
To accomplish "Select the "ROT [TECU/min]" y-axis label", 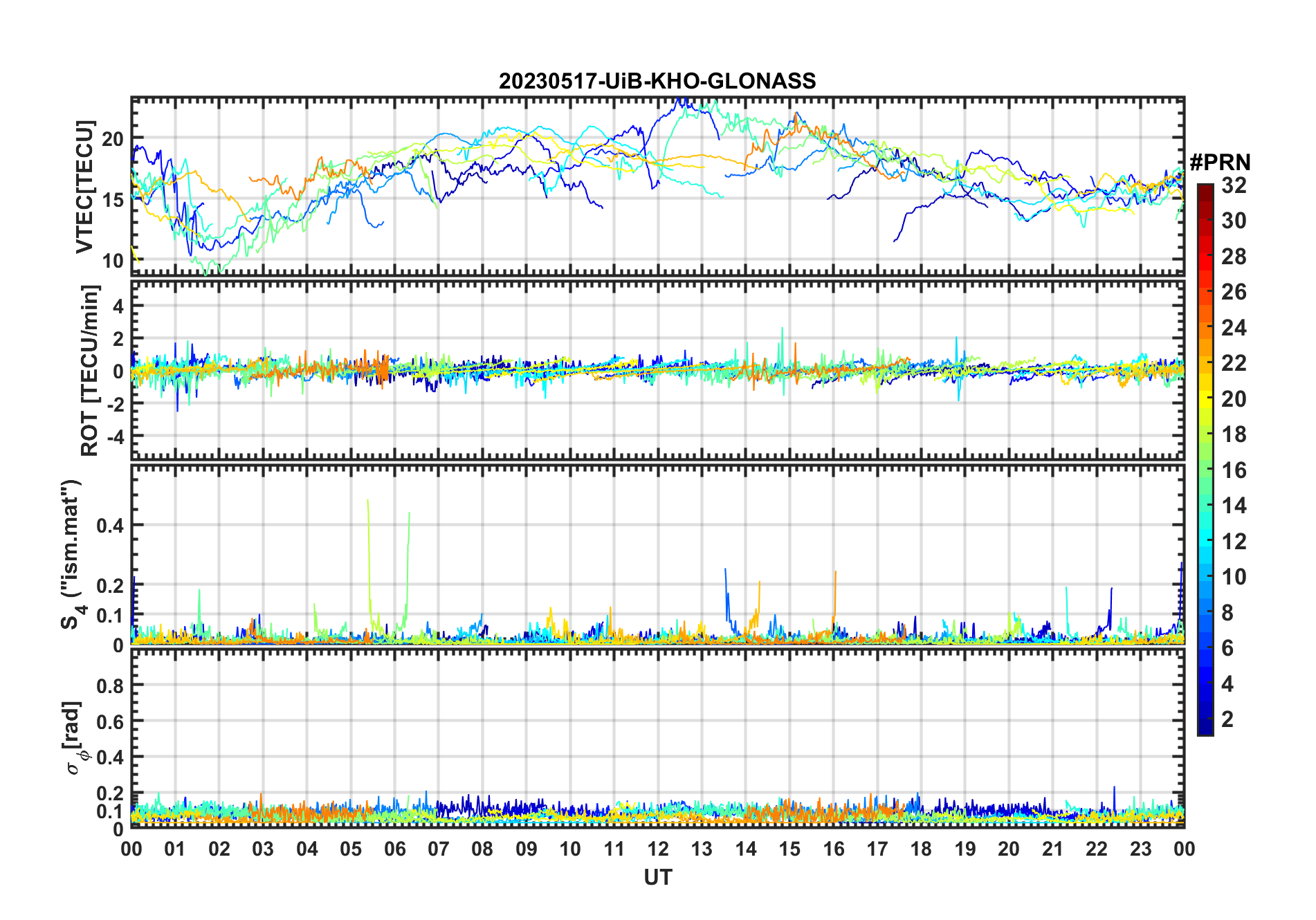I will tap(90, 370).
